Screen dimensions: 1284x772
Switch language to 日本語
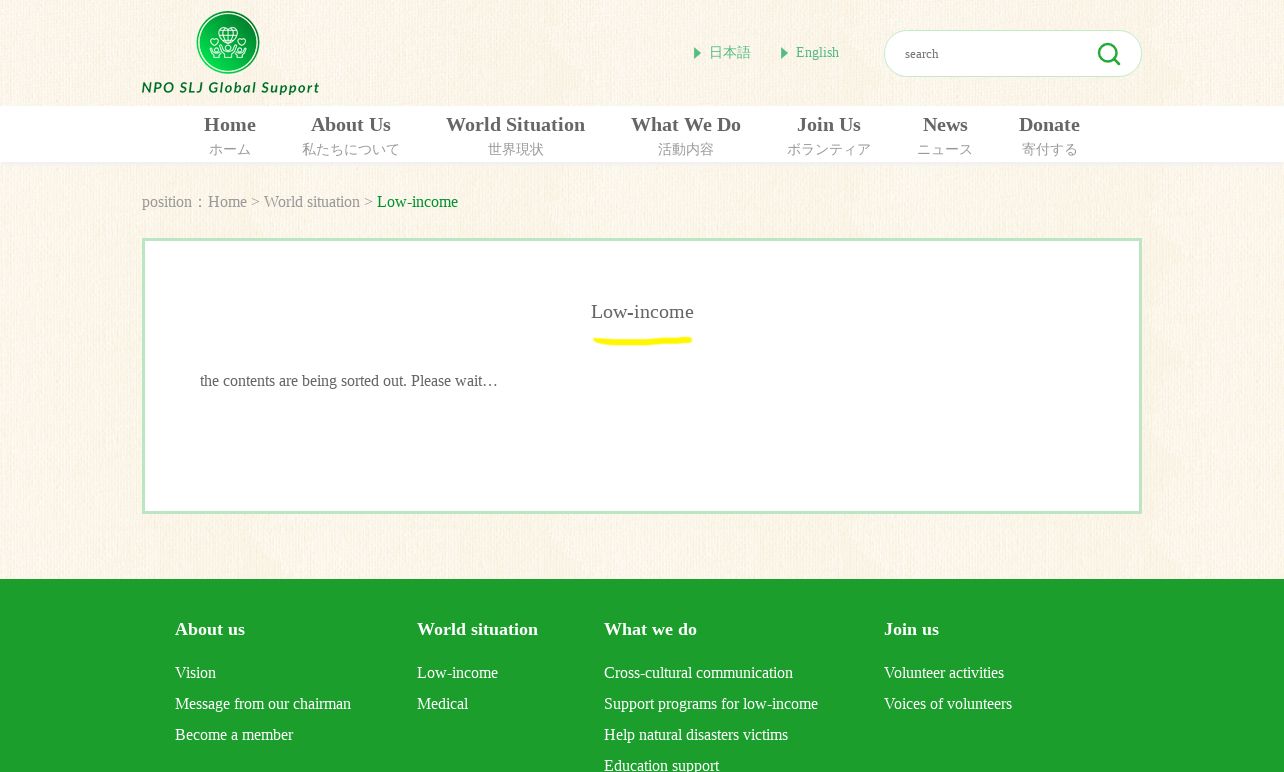[x=729, y=53]
